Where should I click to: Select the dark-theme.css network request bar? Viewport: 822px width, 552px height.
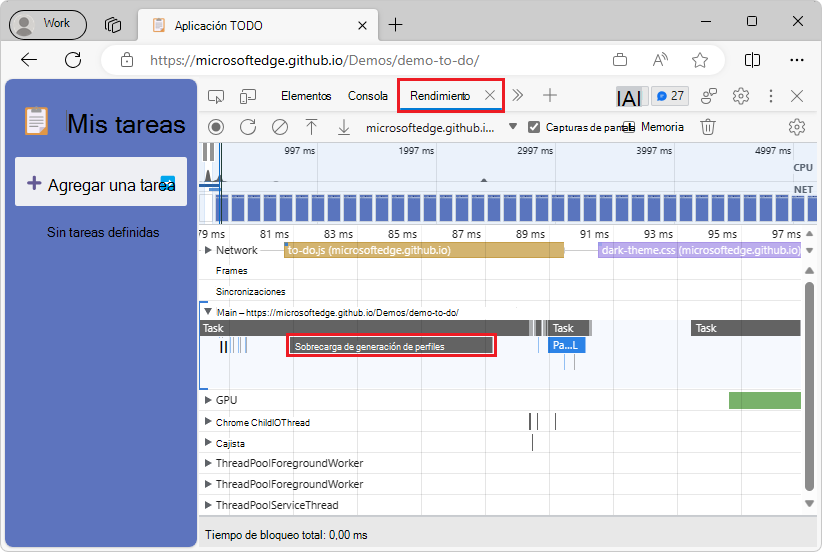pyautogui.click(x=699, y=250)
